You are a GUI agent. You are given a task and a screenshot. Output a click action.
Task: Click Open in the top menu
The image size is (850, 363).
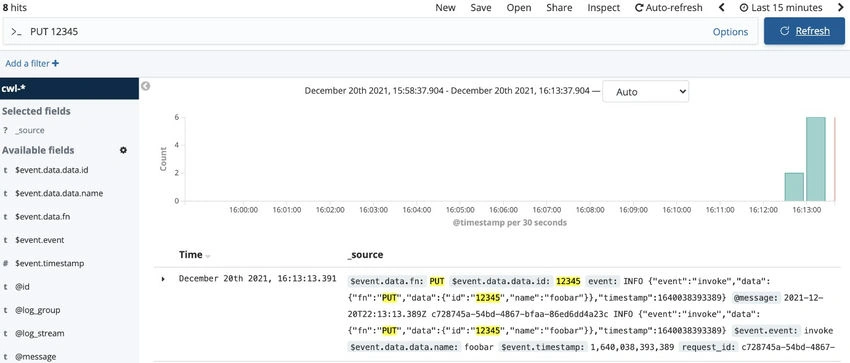tap(519, 8)
